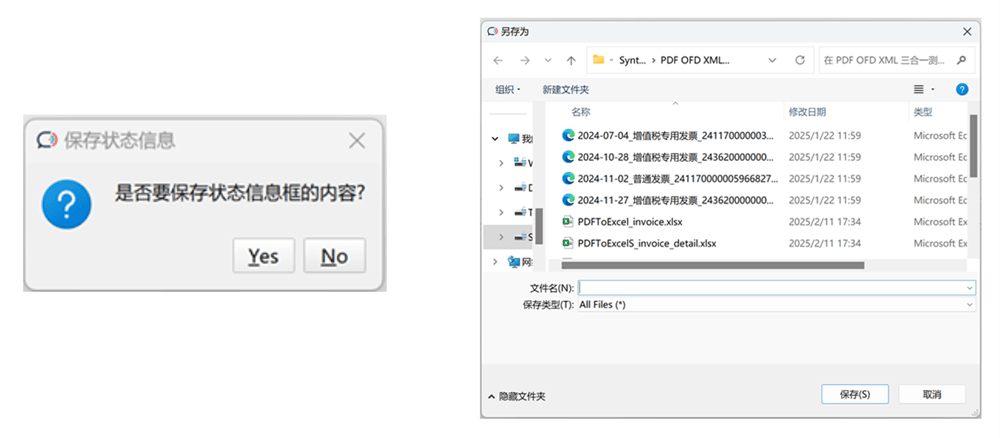The width and height of the screenshot is (1000, 438).
Task: Expand the address bar path history dropdown
Action: pos(772,61)
